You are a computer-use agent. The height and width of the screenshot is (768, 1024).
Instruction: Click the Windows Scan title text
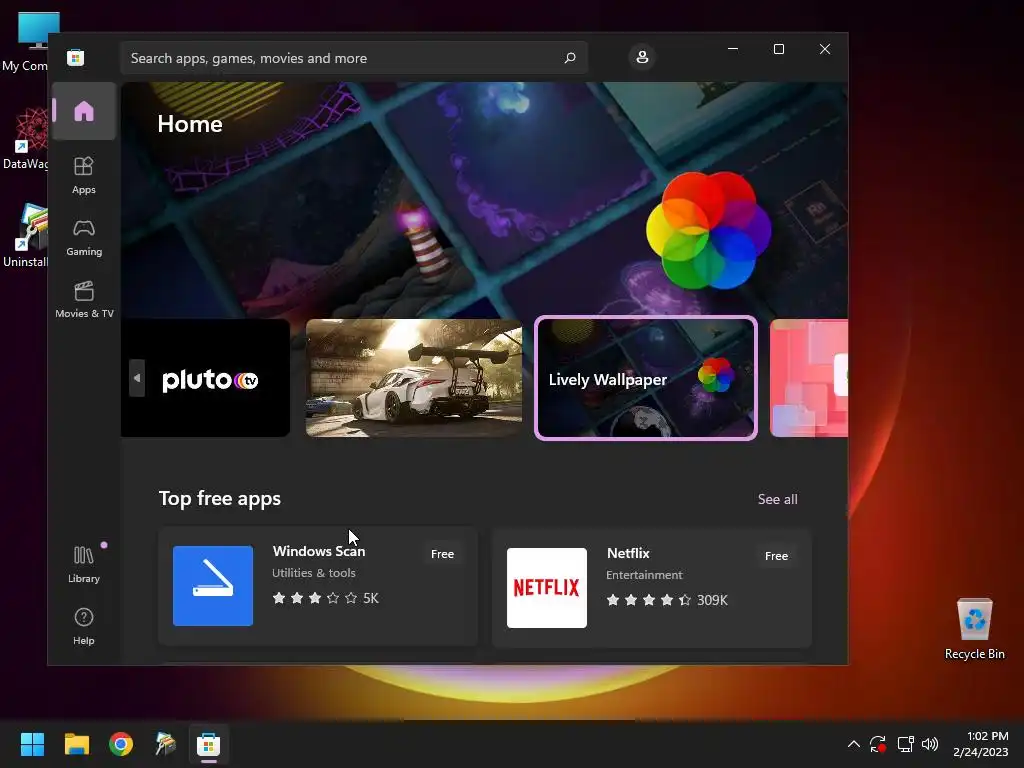319,551
